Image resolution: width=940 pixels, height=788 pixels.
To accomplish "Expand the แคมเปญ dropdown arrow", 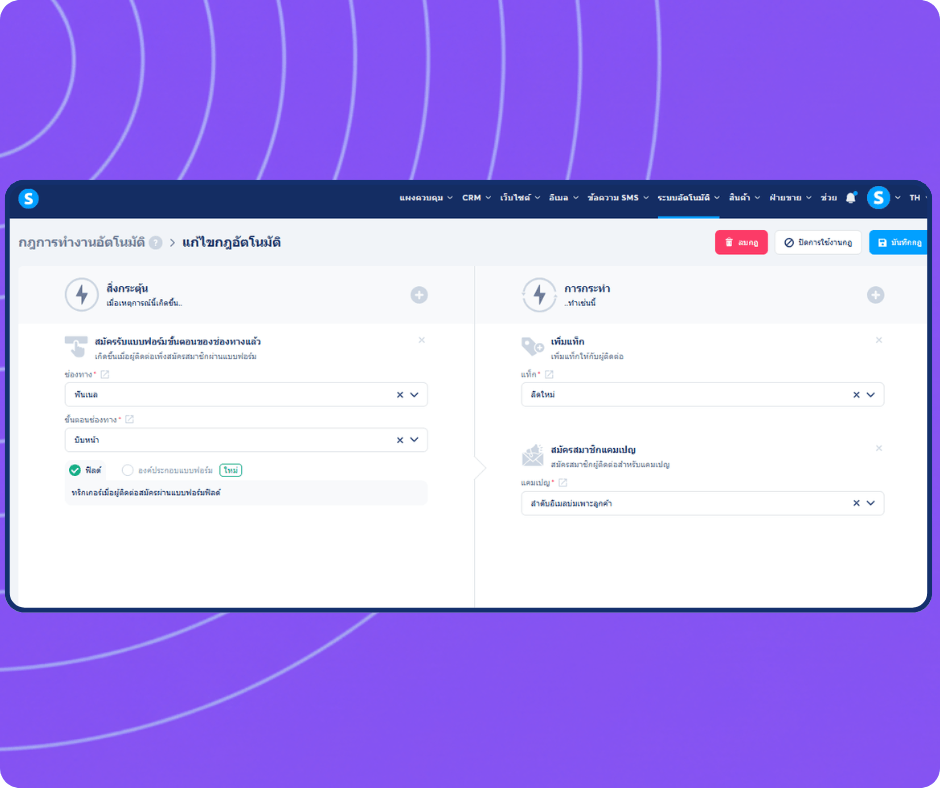I will pyautogui.click(x=870, y=503).
